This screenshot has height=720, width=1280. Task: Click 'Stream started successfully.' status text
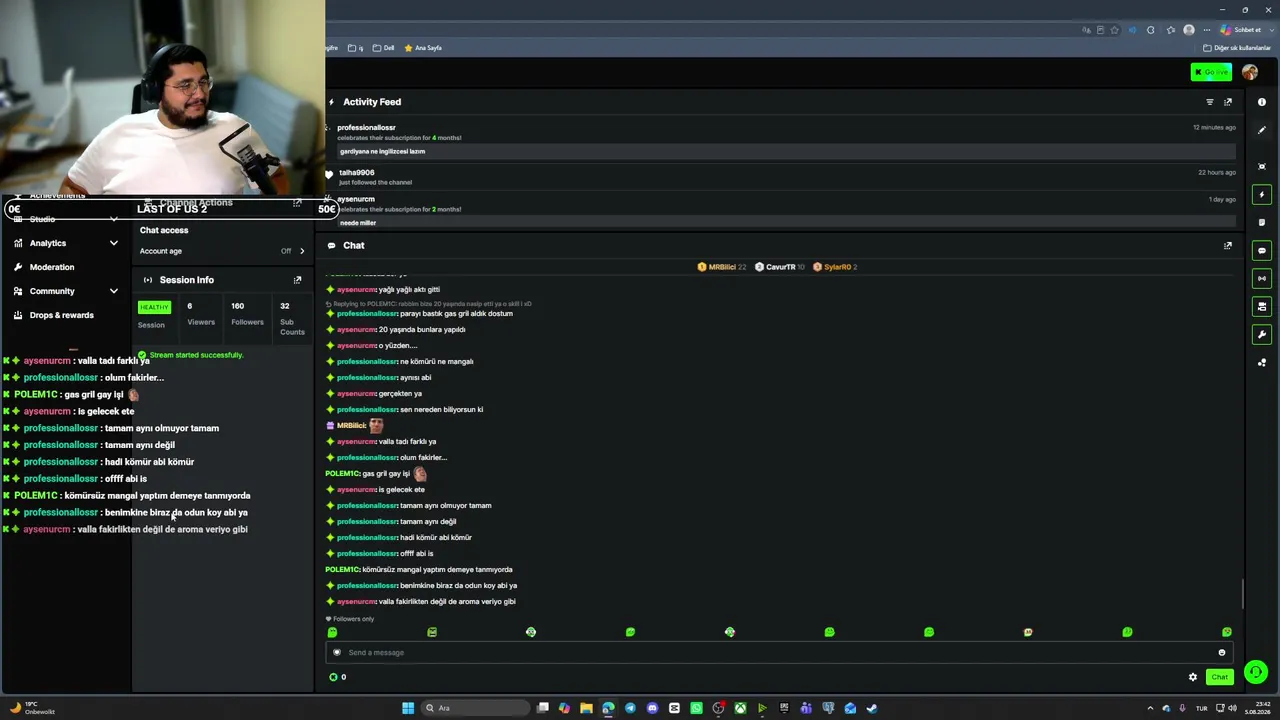(x=196, y=355)
